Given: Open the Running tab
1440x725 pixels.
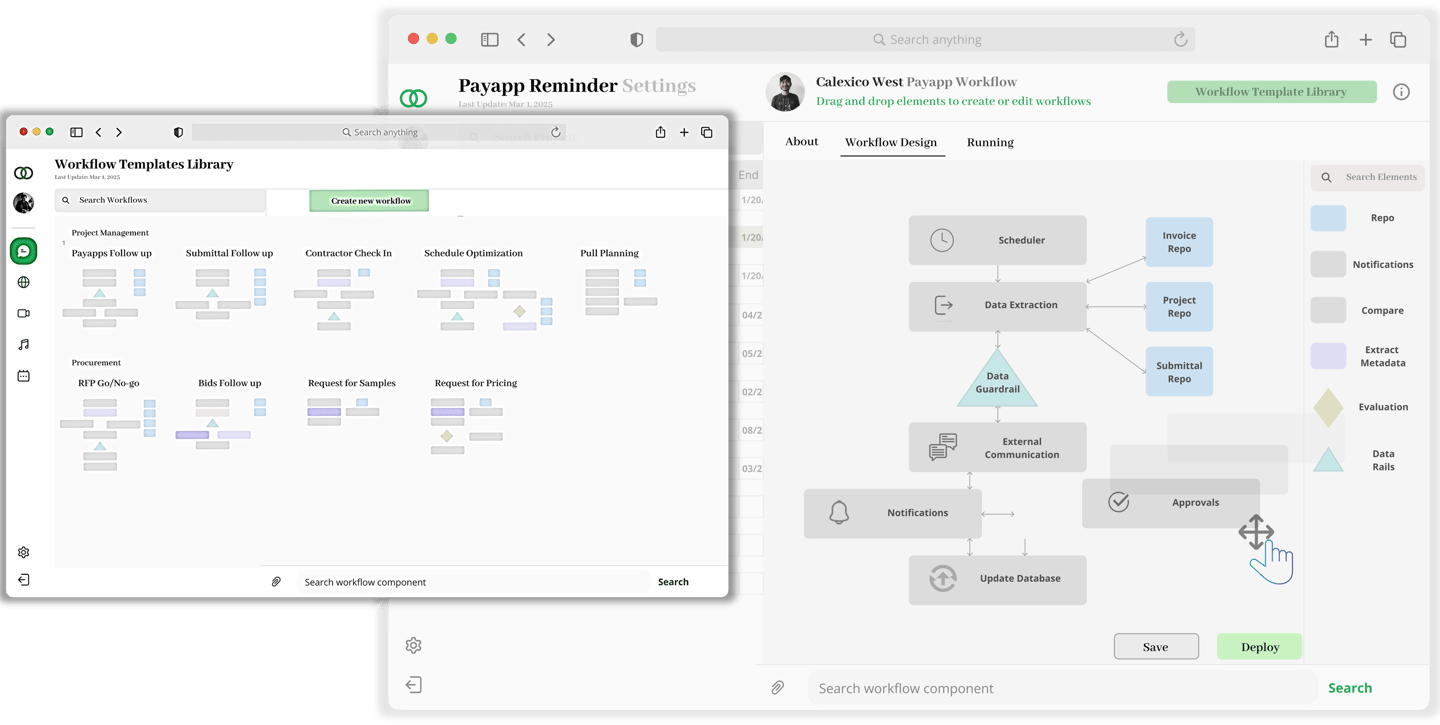Looking at the screenshot, I should click(x=990, y=143).
